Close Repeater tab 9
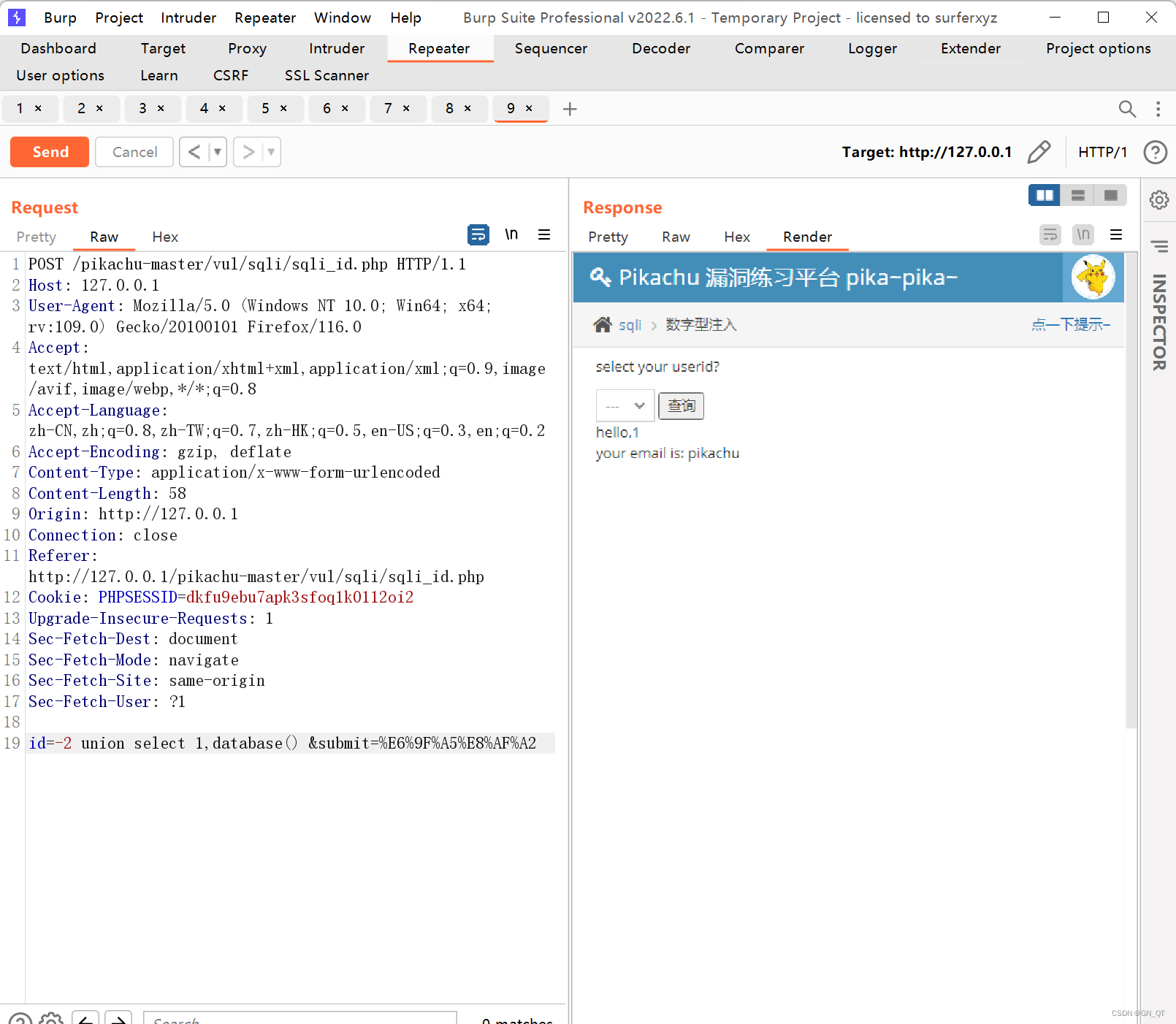The width and height of the screenshot is (1176, 1024). [529, 109]
